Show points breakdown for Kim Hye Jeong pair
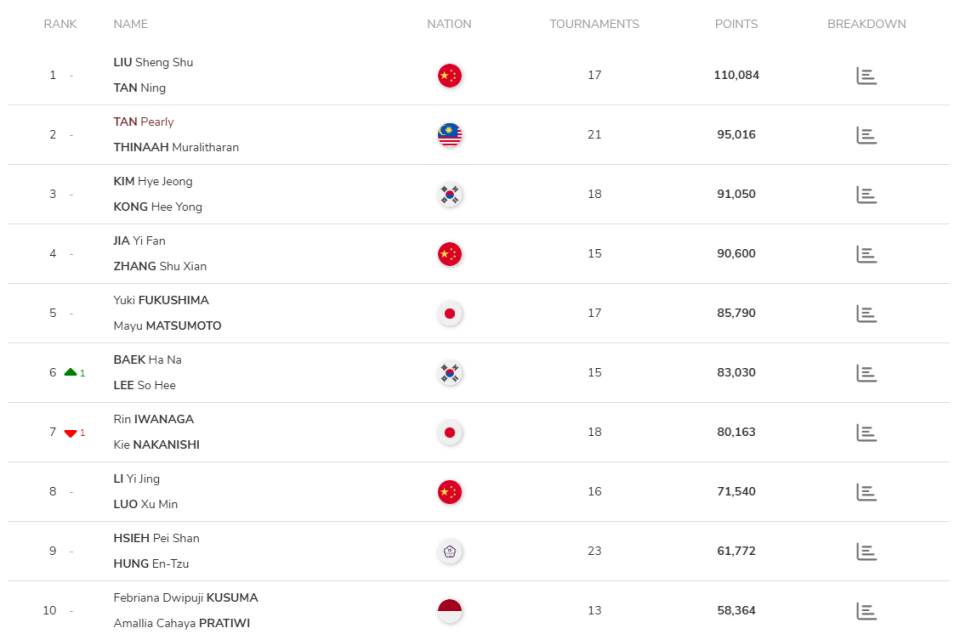 pos(866,195)
